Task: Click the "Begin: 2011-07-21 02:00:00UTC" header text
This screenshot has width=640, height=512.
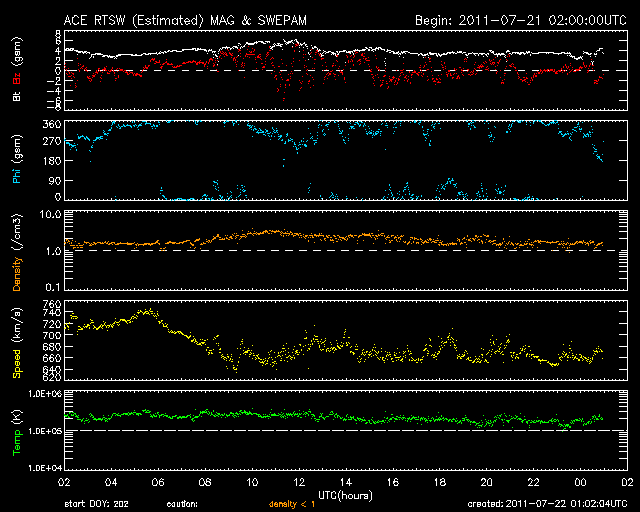Action: click(x=521, y=20)
